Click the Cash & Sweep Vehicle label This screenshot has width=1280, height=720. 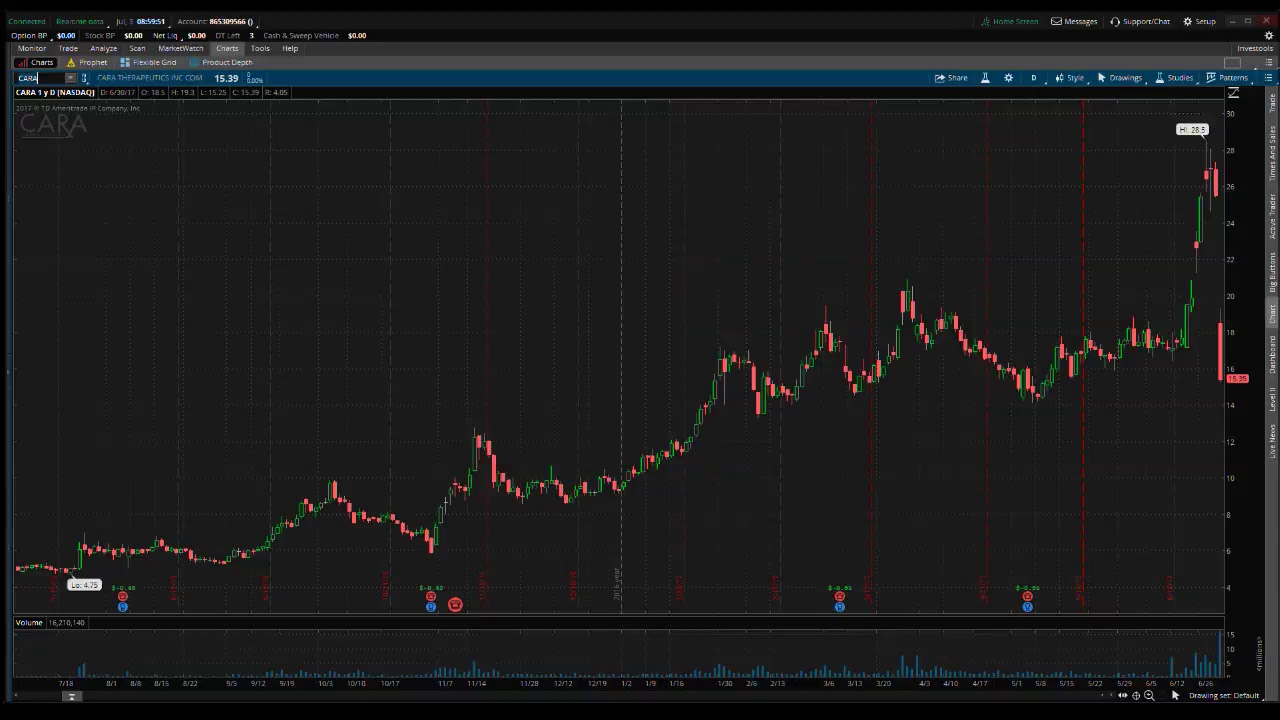[x=301, y=35]
